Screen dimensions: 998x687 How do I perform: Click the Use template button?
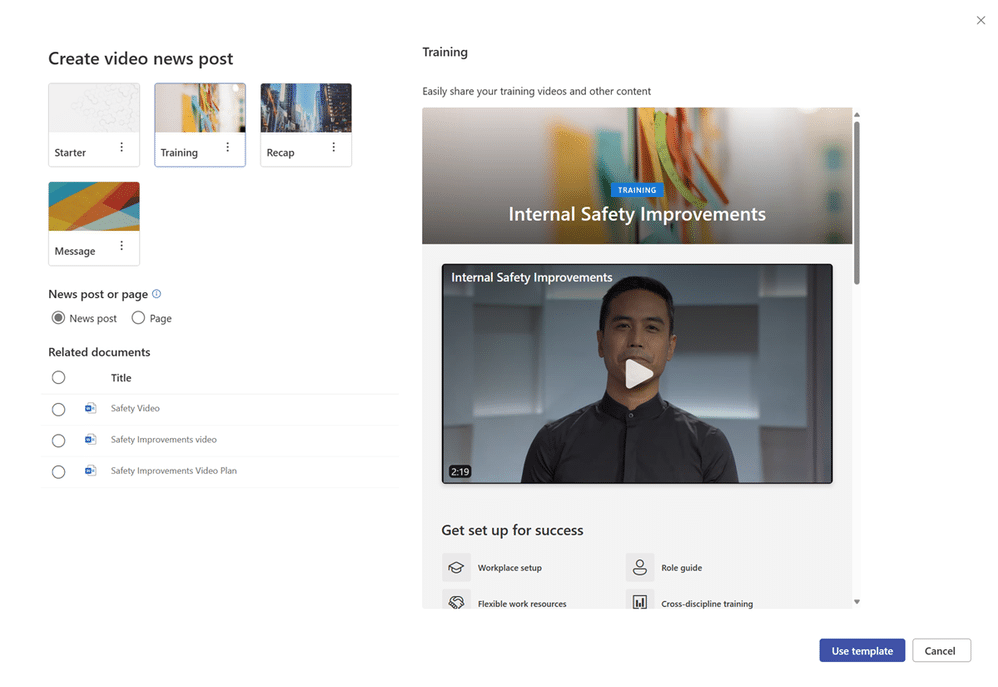[861, 650]
